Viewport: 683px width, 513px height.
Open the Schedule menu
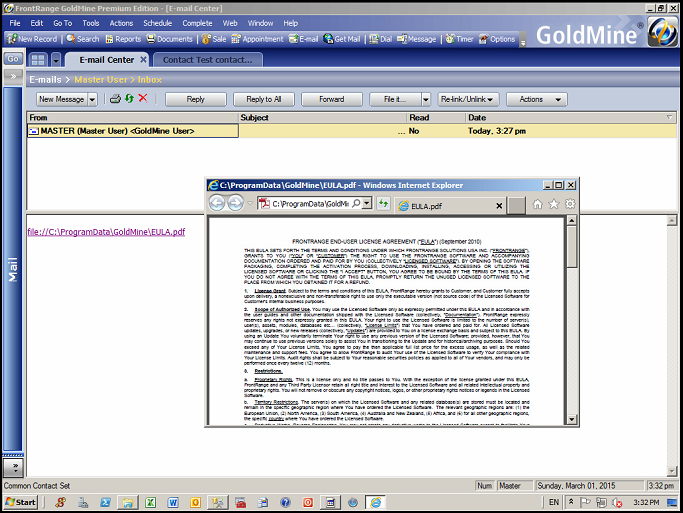click(x=157, y=23)
